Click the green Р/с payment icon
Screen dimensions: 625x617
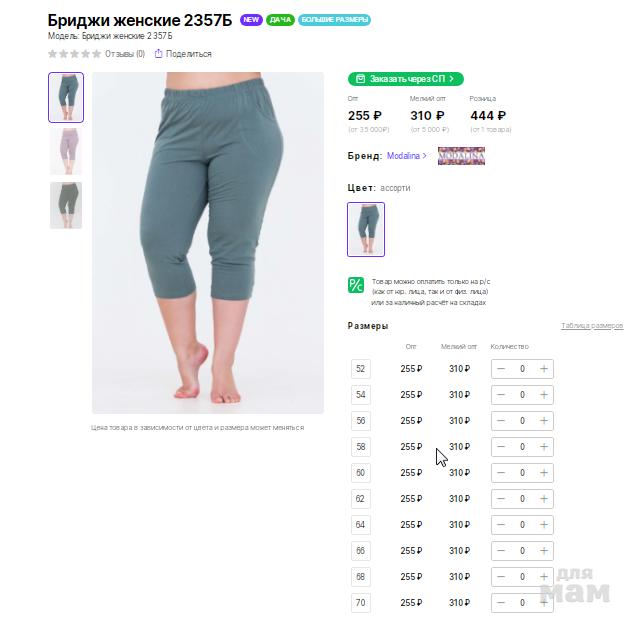coord(356,285)
